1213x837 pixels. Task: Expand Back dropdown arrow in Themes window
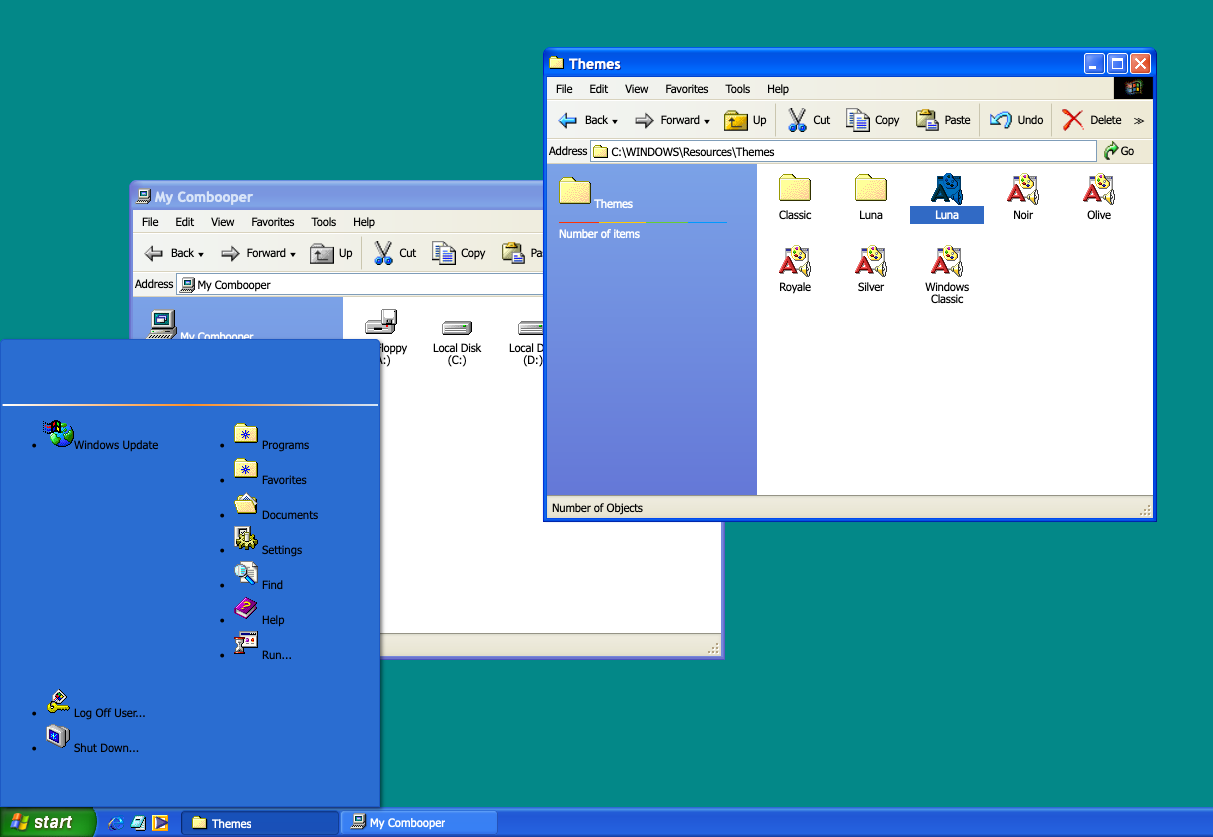click(x=615, y=122)
